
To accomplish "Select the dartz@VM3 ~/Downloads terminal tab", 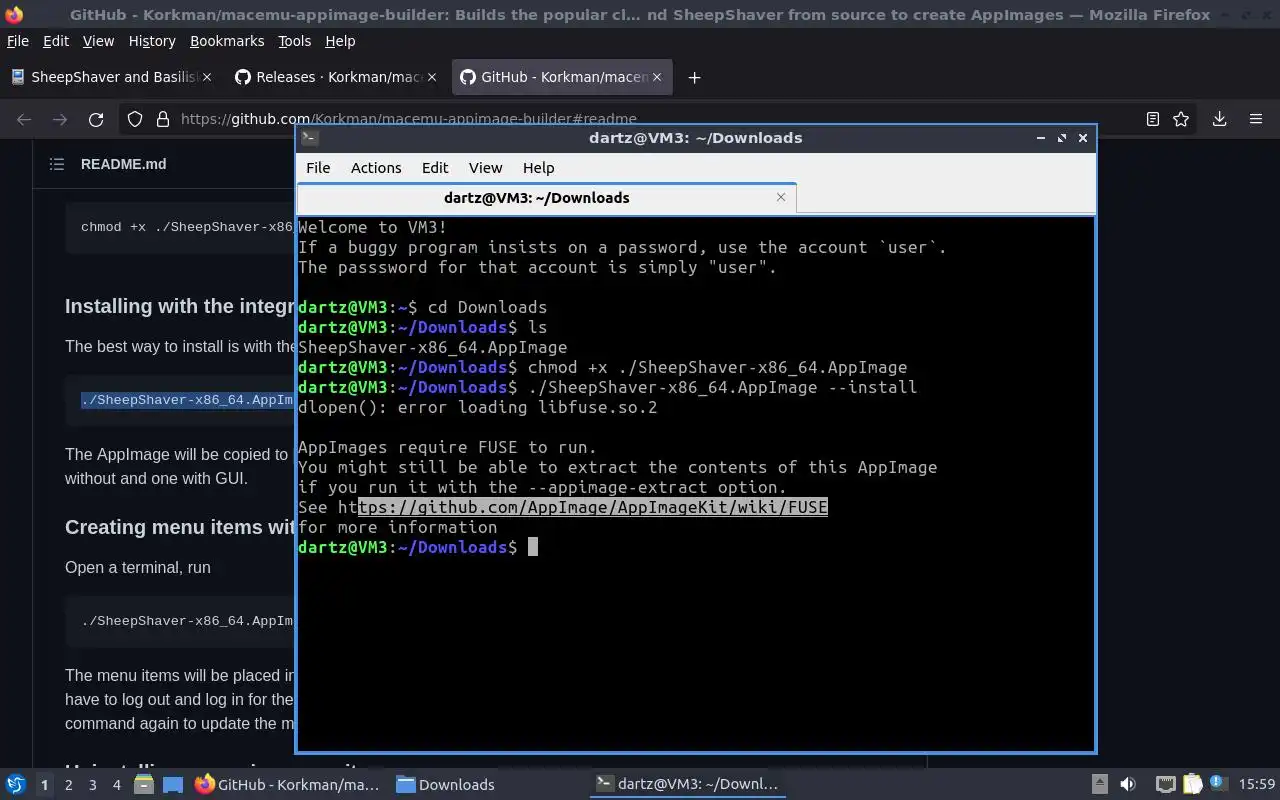I will pos(546,197).
